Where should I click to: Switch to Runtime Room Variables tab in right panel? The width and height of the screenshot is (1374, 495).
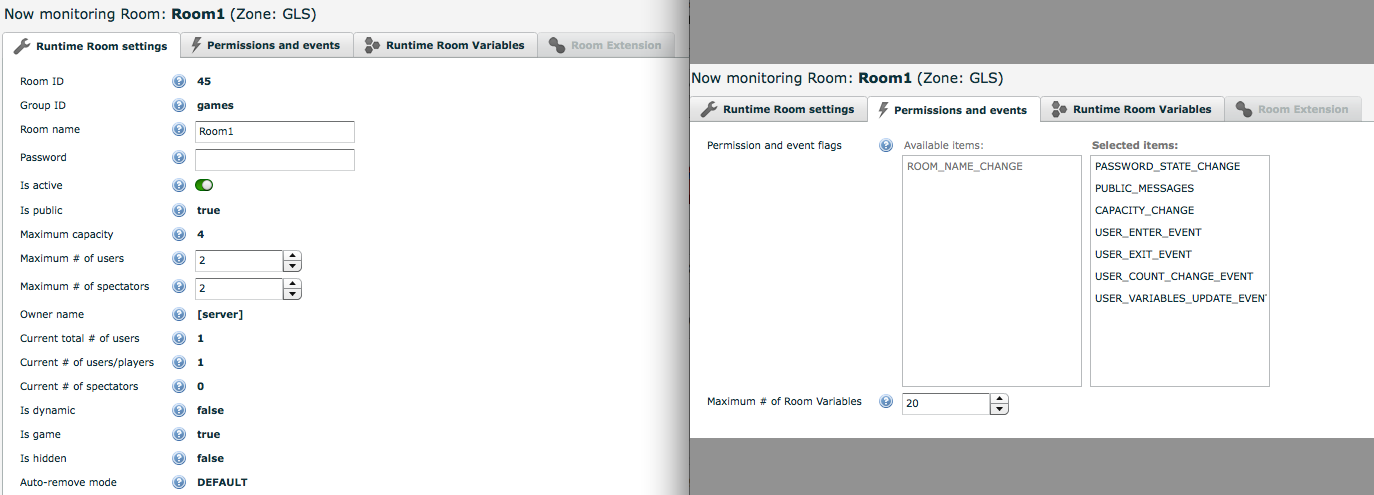tap(1132, 109)
